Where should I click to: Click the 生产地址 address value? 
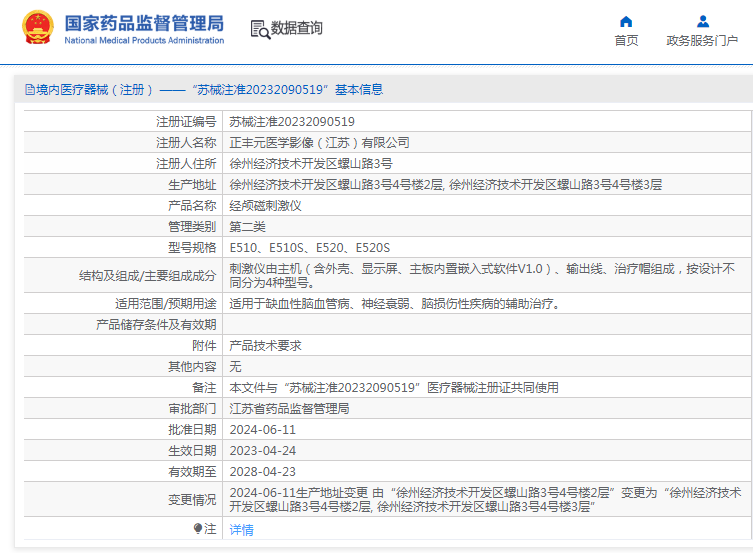click(x=446, y=185)
